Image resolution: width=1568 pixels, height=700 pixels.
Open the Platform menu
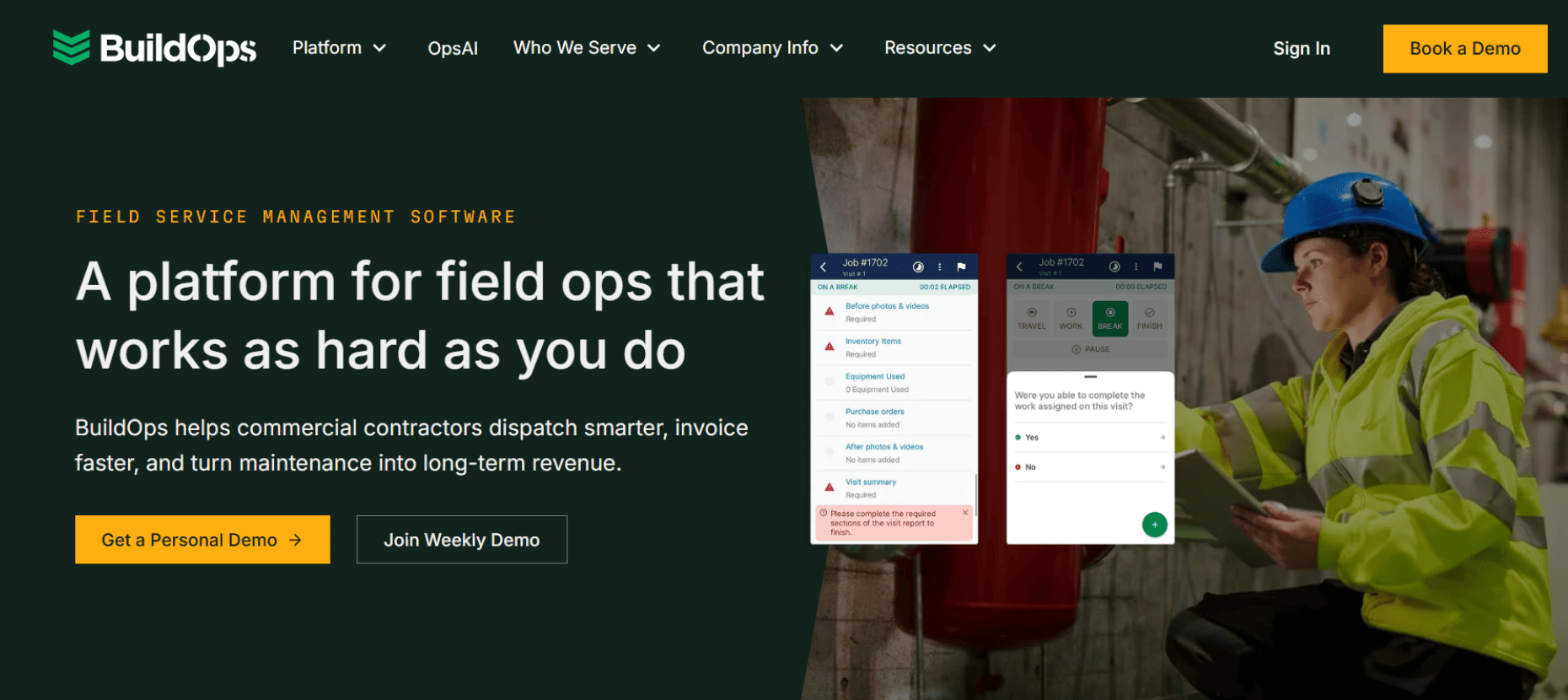click(340, 48)
